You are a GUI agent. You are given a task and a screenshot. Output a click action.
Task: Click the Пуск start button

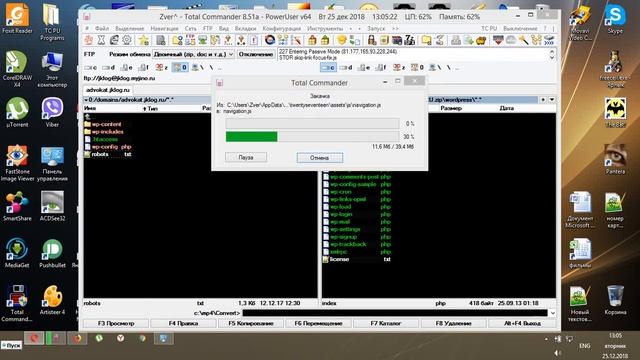[x=11, y=345]
